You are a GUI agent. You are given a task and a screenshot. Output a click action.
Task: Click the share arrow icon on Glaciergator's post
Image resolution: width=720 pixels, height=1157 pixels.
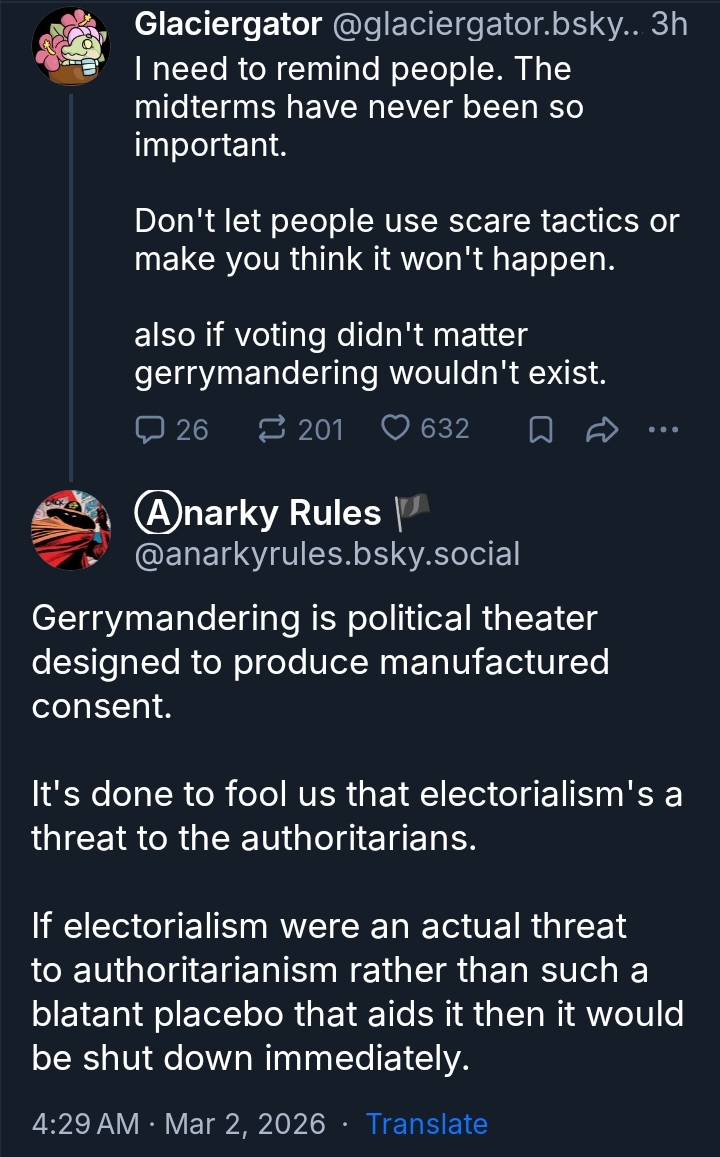(602, 430)
